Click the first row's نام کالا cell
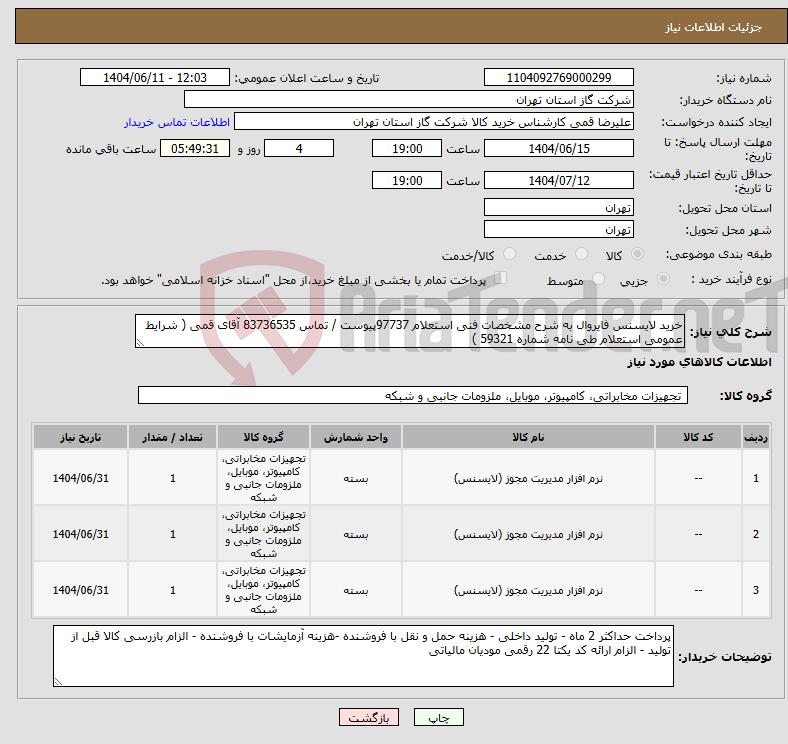This screenshot has height=744, width=788. click(x=527, y=478)
